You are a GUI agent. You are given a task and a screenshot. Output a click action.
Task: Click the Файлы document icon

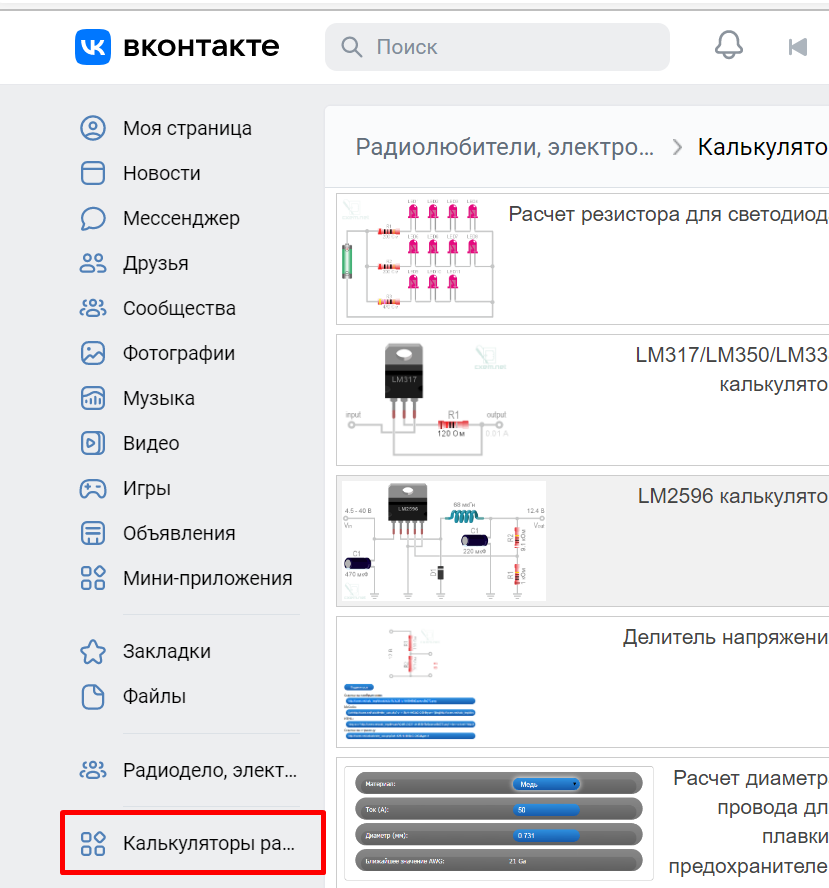93,696
